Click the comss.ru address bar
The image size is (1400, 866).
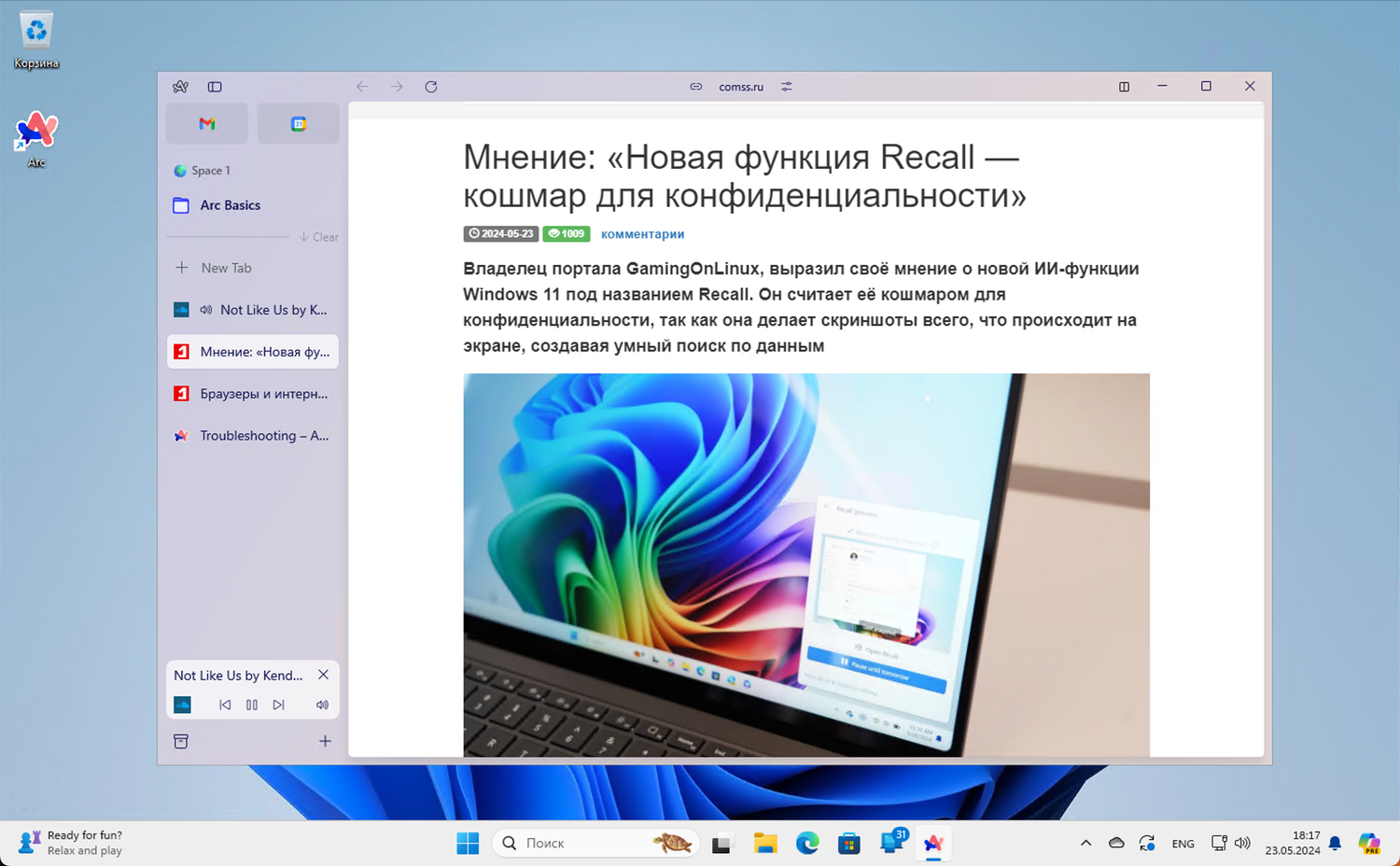pyautogui.click(x=741, y=87)
